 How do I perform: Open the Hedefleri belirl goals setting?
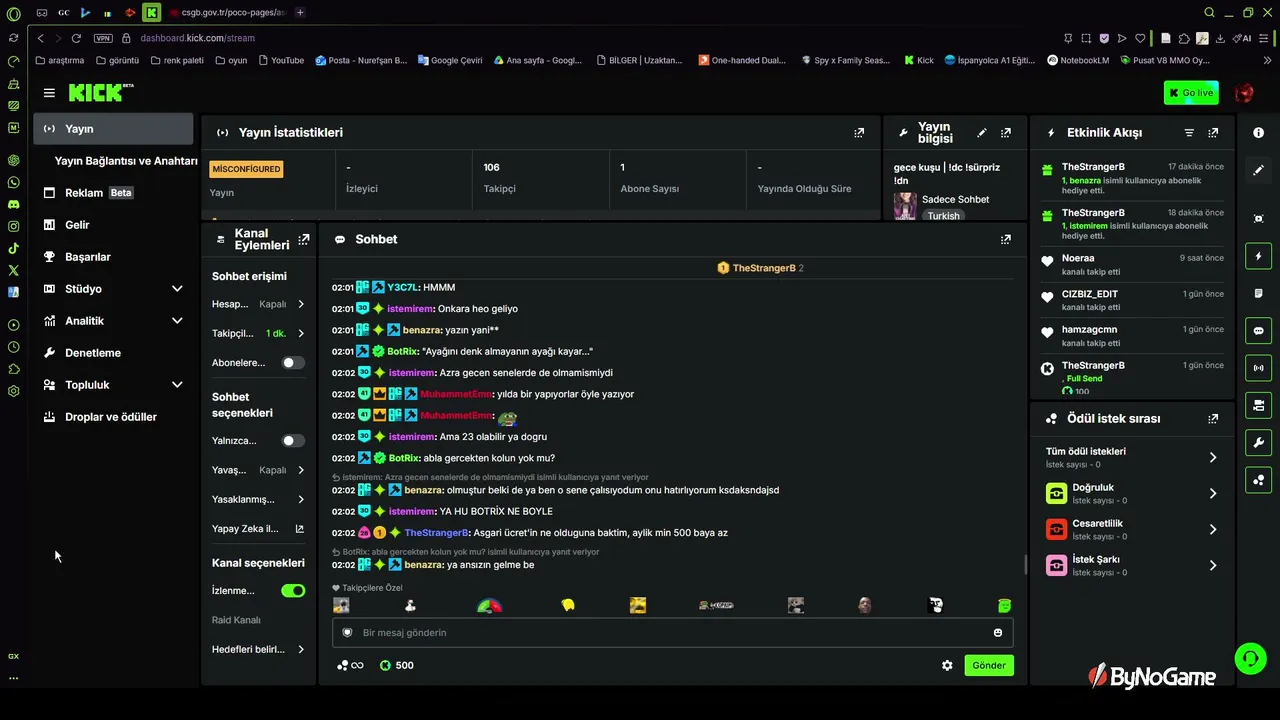[x=258, y=649]
